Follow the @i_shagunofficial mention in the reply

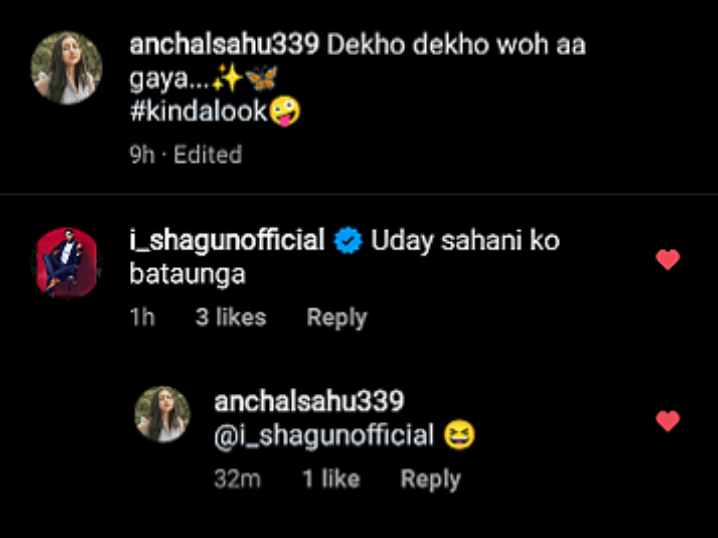coord(324,435)
